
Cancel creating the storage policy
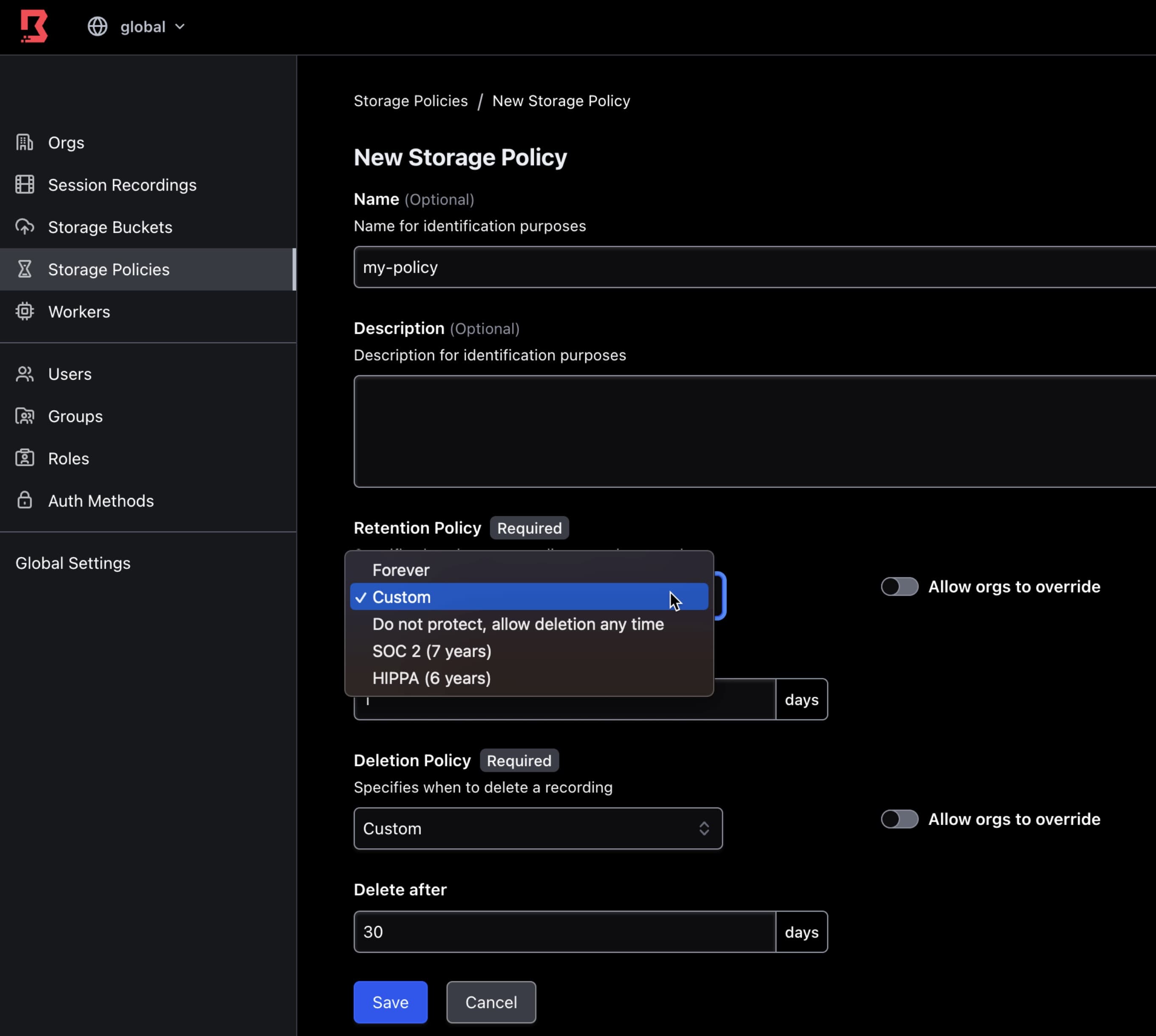[x=491, y=1002]
